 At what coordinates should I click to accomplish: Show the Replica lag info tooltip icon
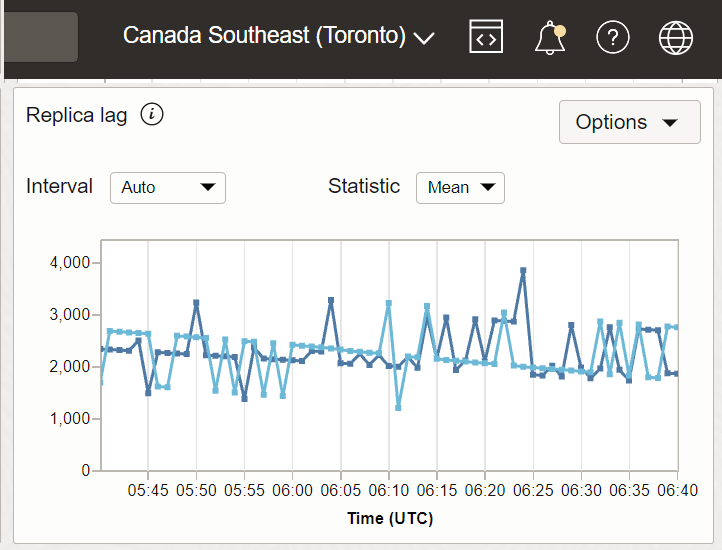tap(152, 114)
